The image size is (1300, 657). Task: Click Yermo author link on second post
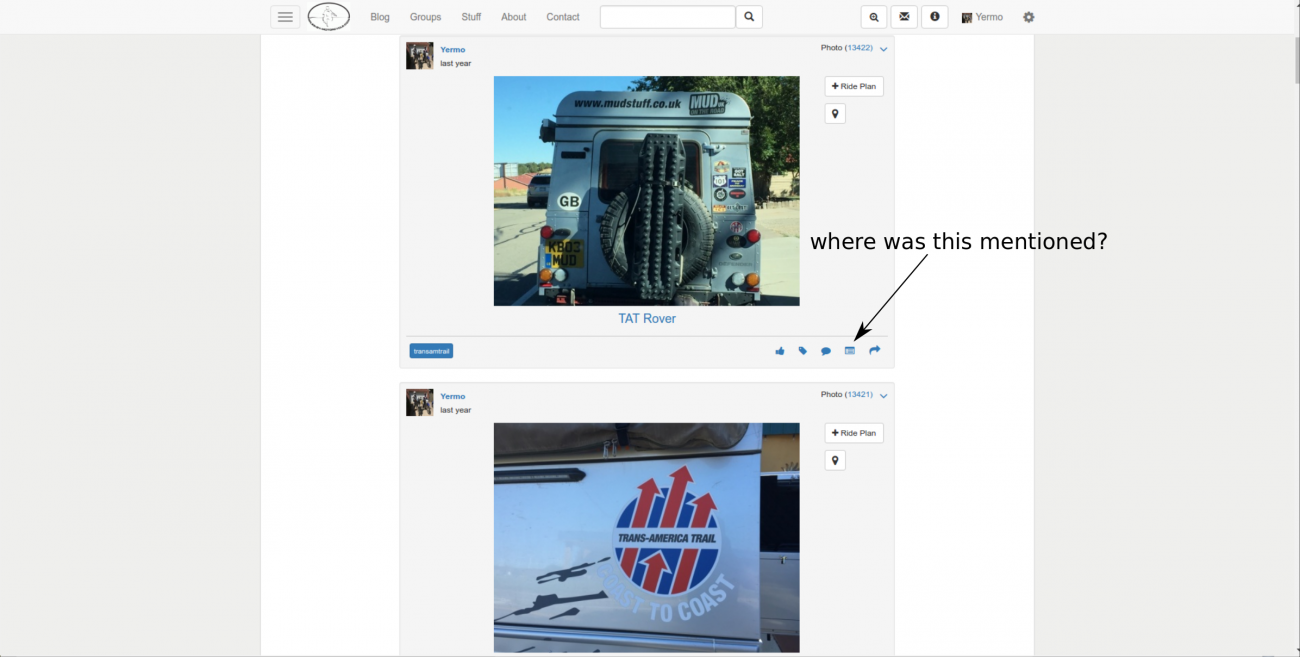(452, 396)
